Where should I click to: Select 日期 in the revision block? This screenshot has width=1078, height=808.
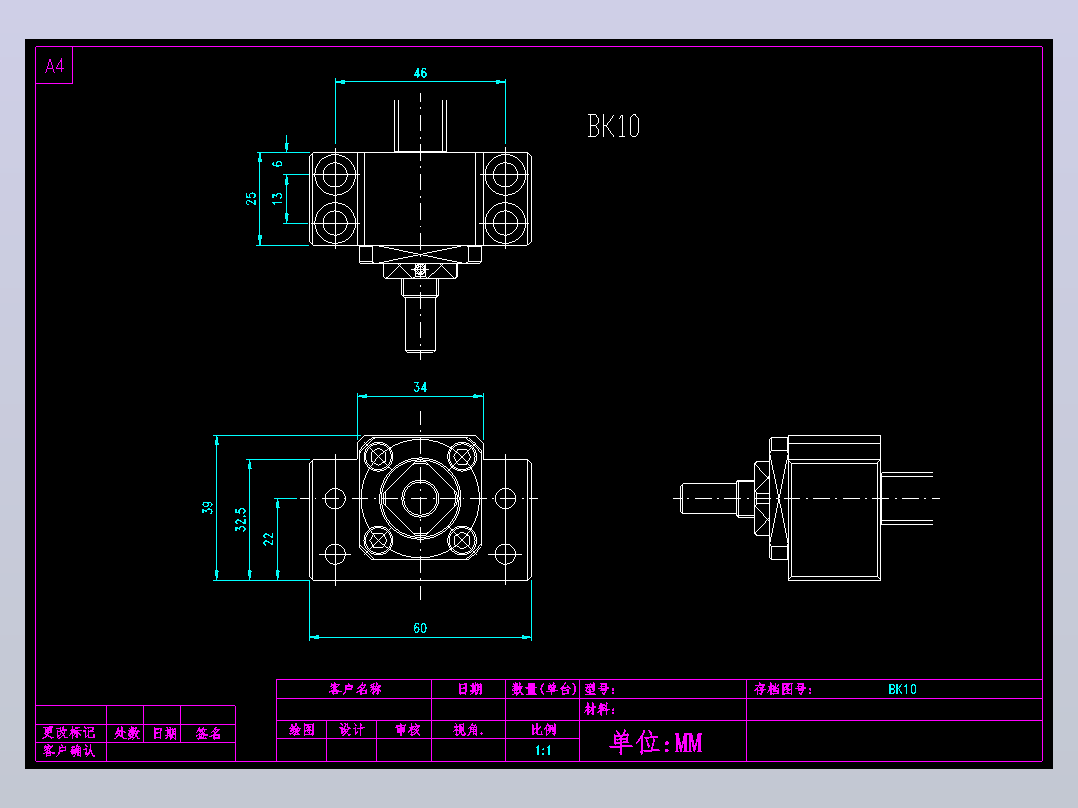tap(164, 733)
